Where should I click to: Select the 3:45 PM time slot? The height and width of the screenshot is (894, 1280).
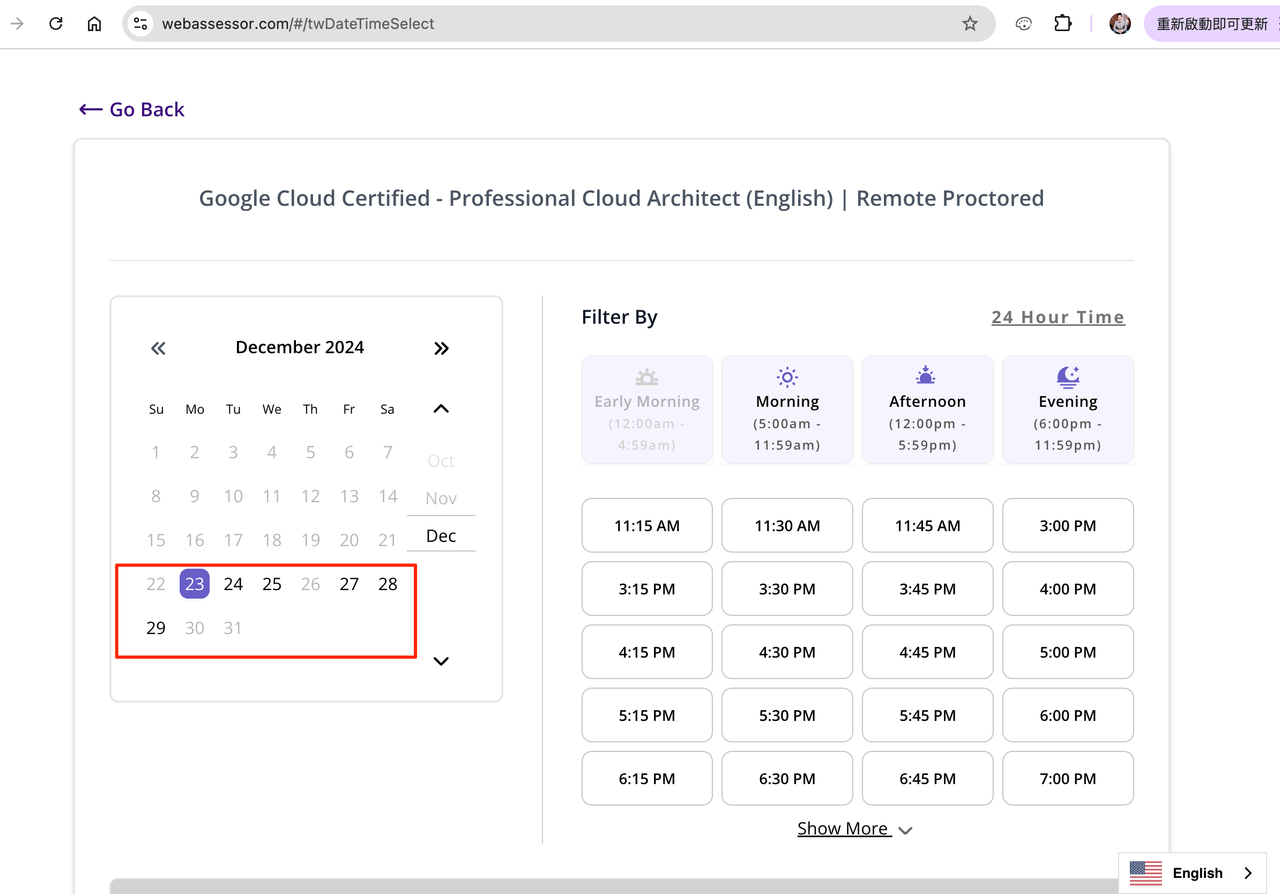coord(928,589)
